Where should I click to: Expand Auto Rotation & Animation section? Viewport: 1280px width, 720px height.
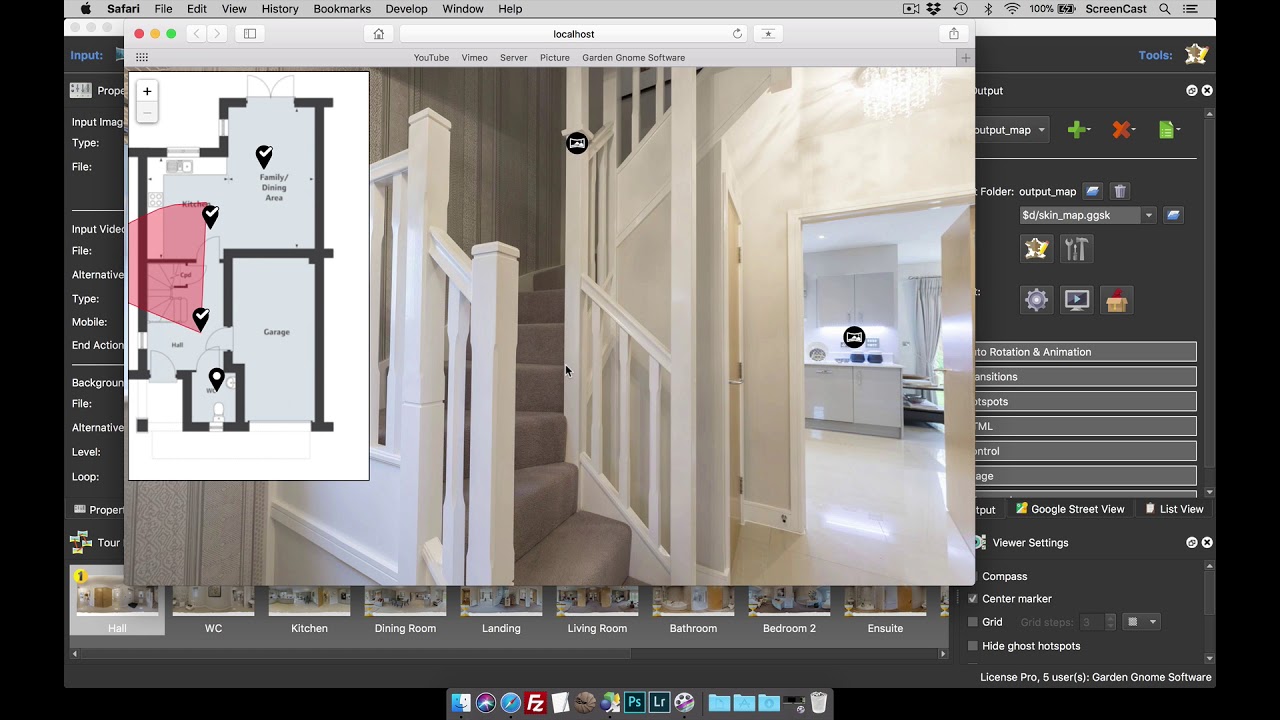[1086, 352]
